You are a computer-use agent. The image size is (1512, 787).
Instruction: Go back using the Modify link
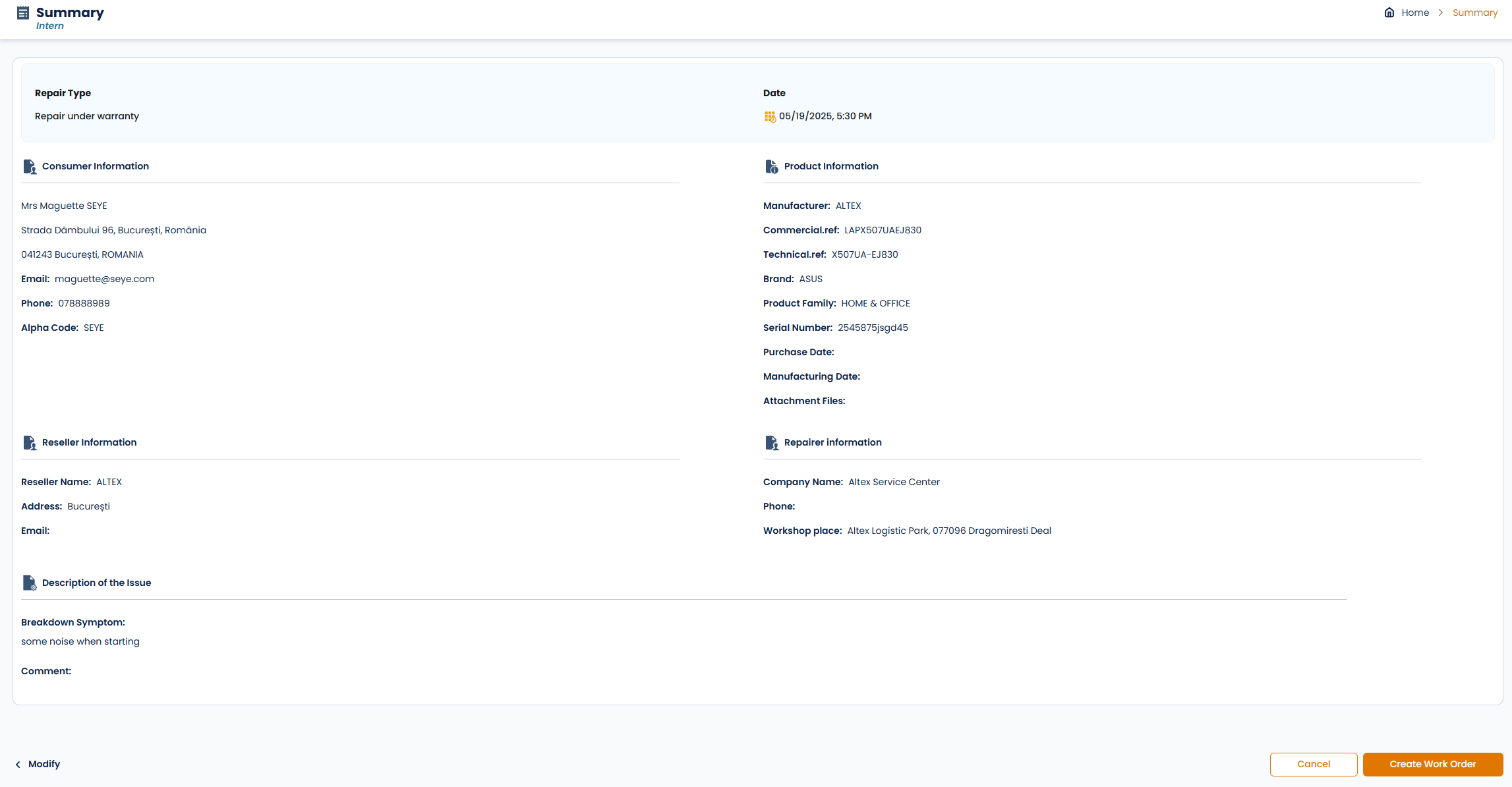pyautogui.click(x=44, y=764)
